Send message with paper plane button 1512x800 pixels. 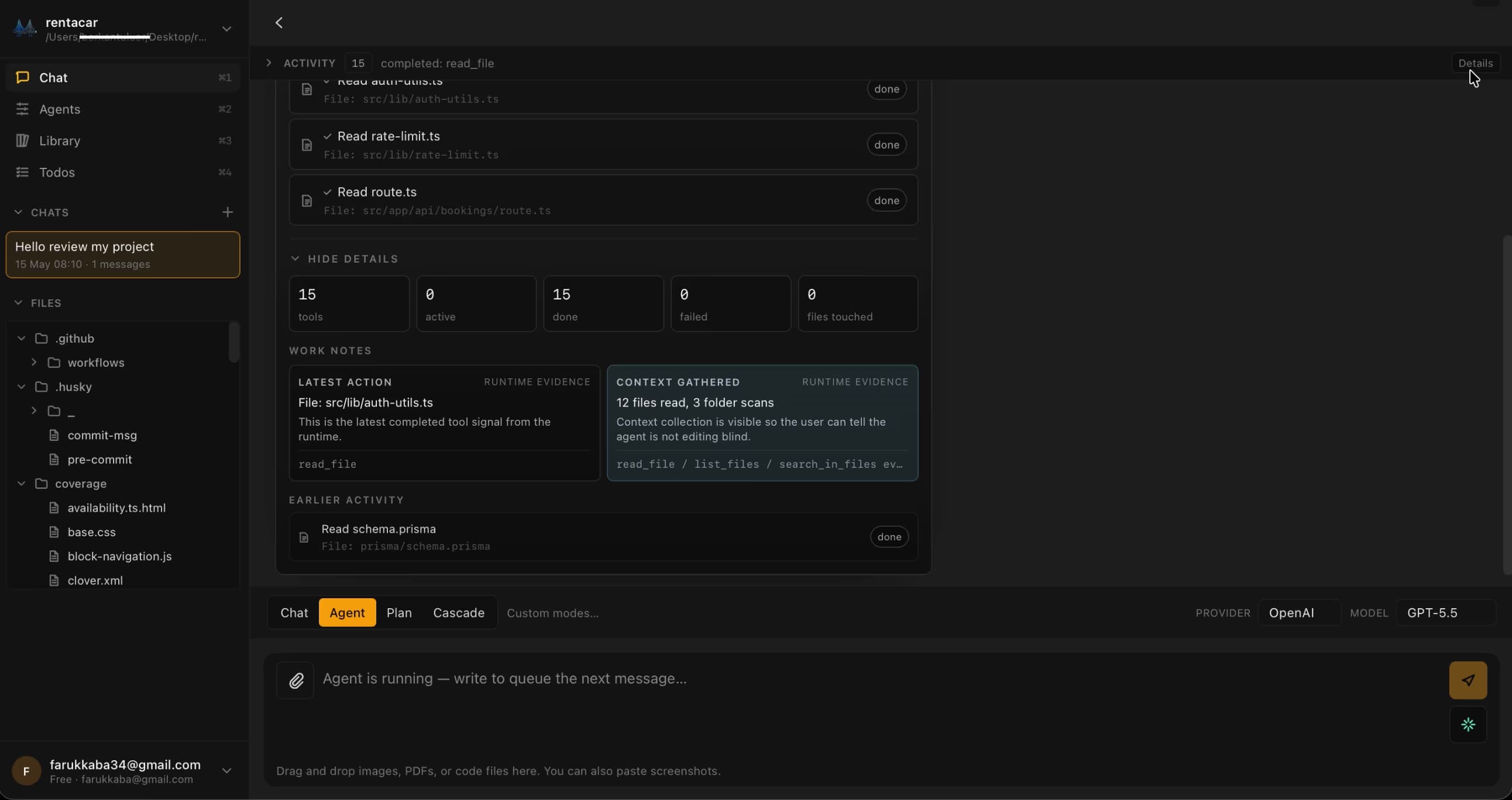tap(1468, 680)
